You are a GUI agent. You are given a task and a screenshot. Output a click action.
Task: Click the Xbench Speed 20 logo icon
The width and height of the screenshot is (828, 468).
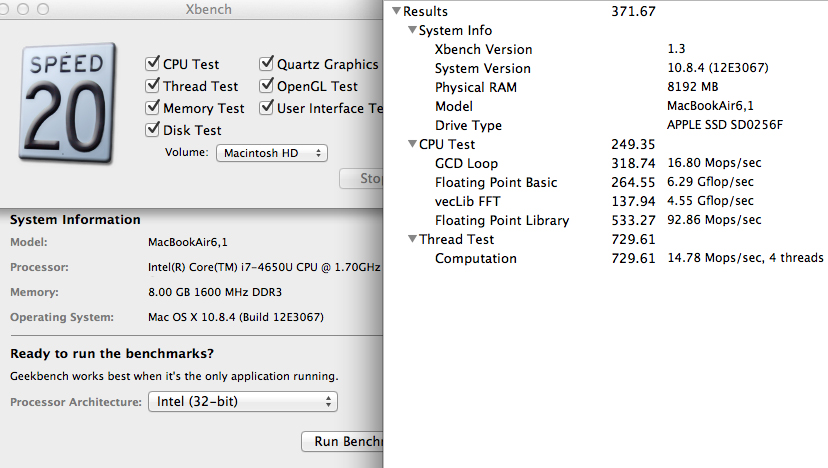68,103
